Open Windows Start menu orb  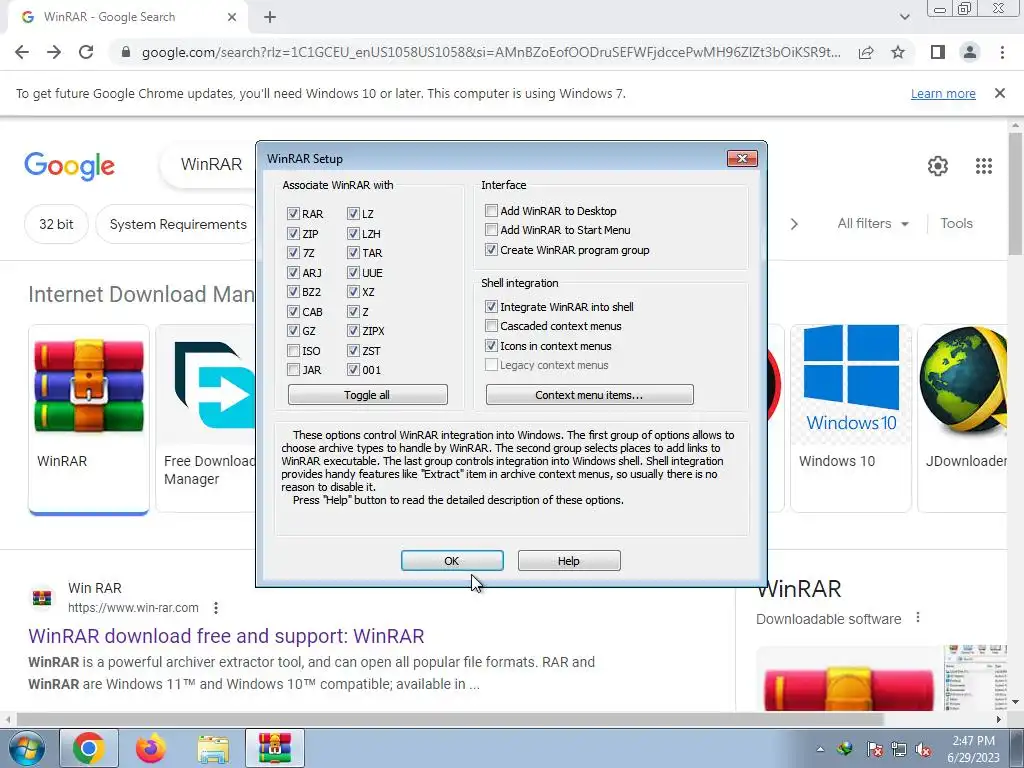coord(25,748)
